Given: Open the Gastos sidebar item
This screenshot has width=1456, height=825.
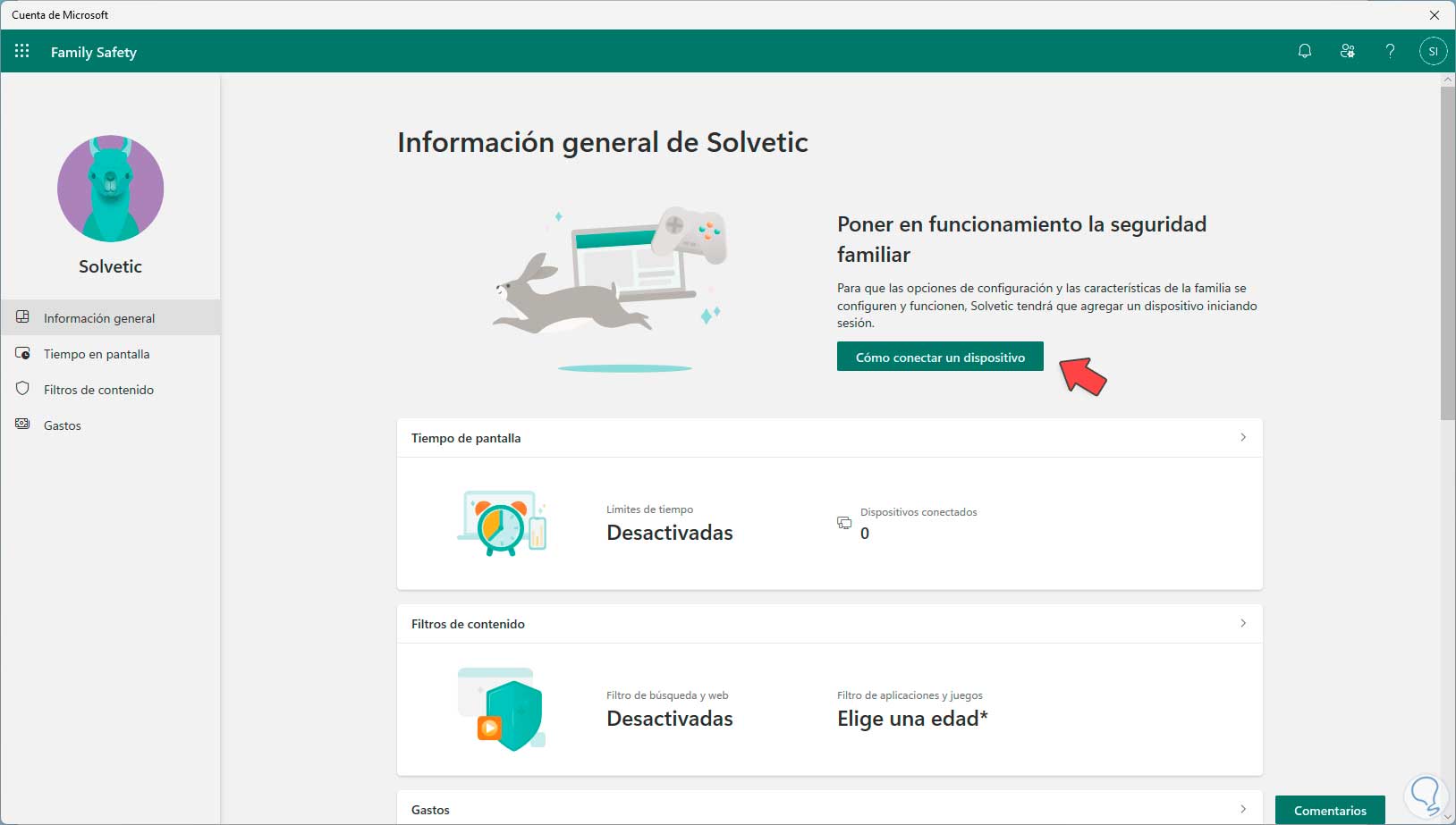Looking at the screenshot, I should click(110, 425).
